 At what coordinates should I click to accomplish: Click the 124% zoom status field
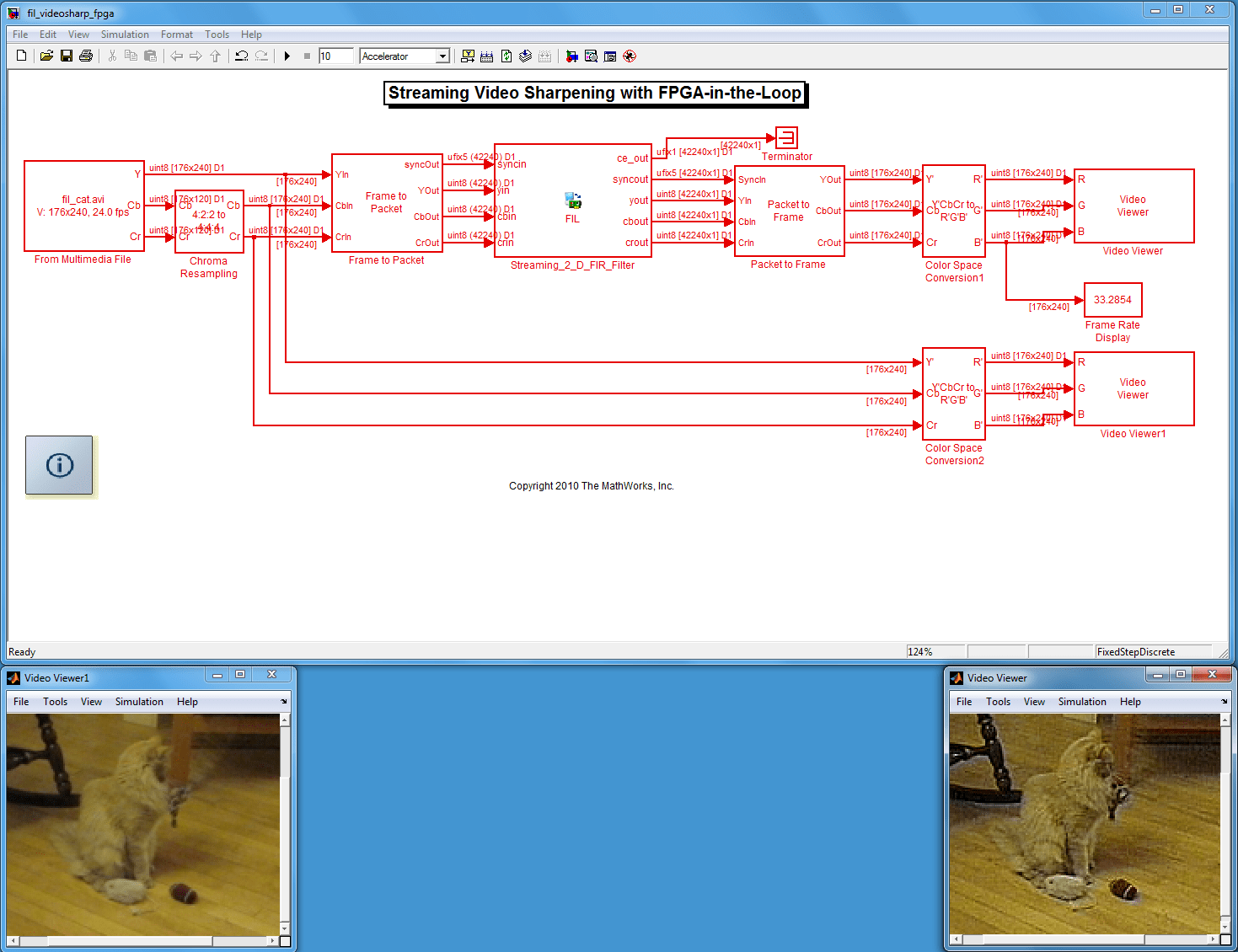(935, 652)
